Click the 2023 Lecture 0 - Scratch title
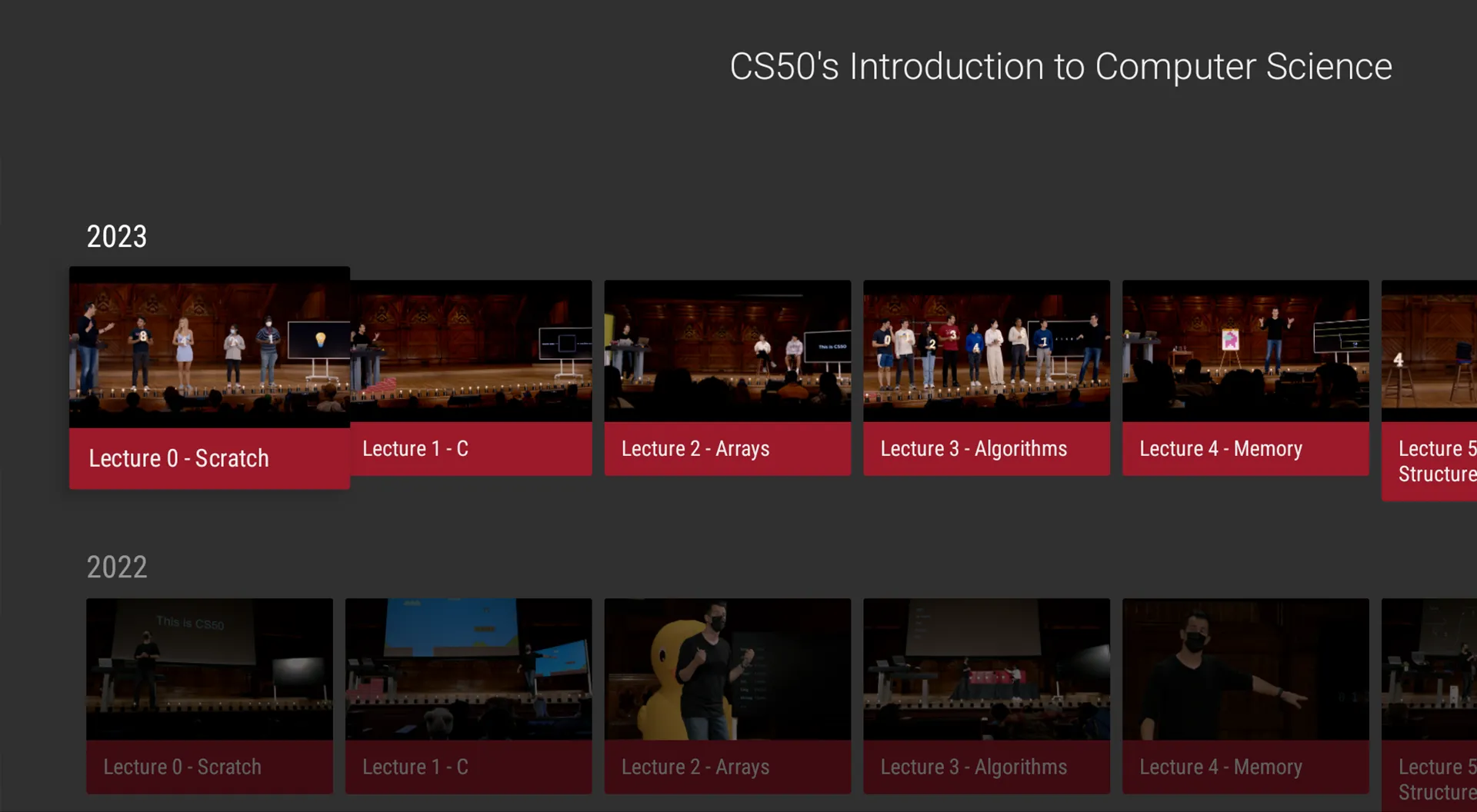The image size is (1477, 812). point(178,458)
